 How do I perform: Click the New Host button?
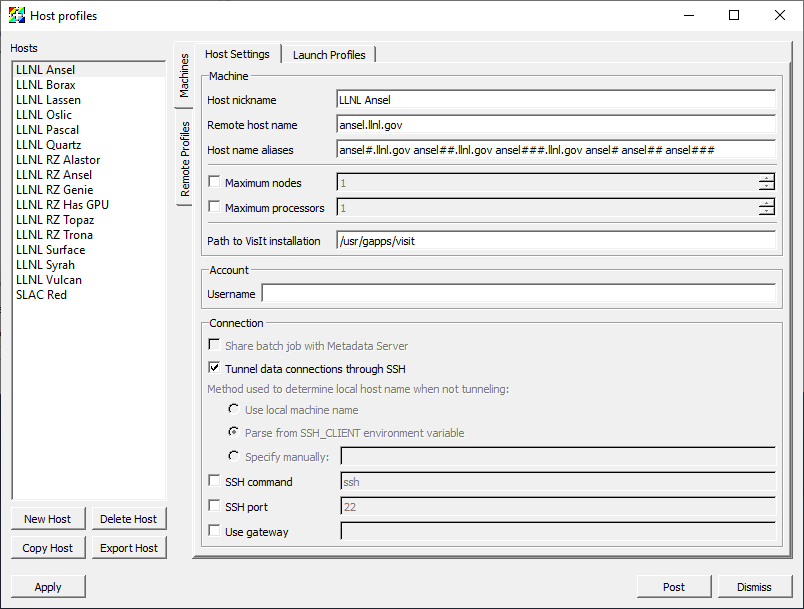click(48, 519)
